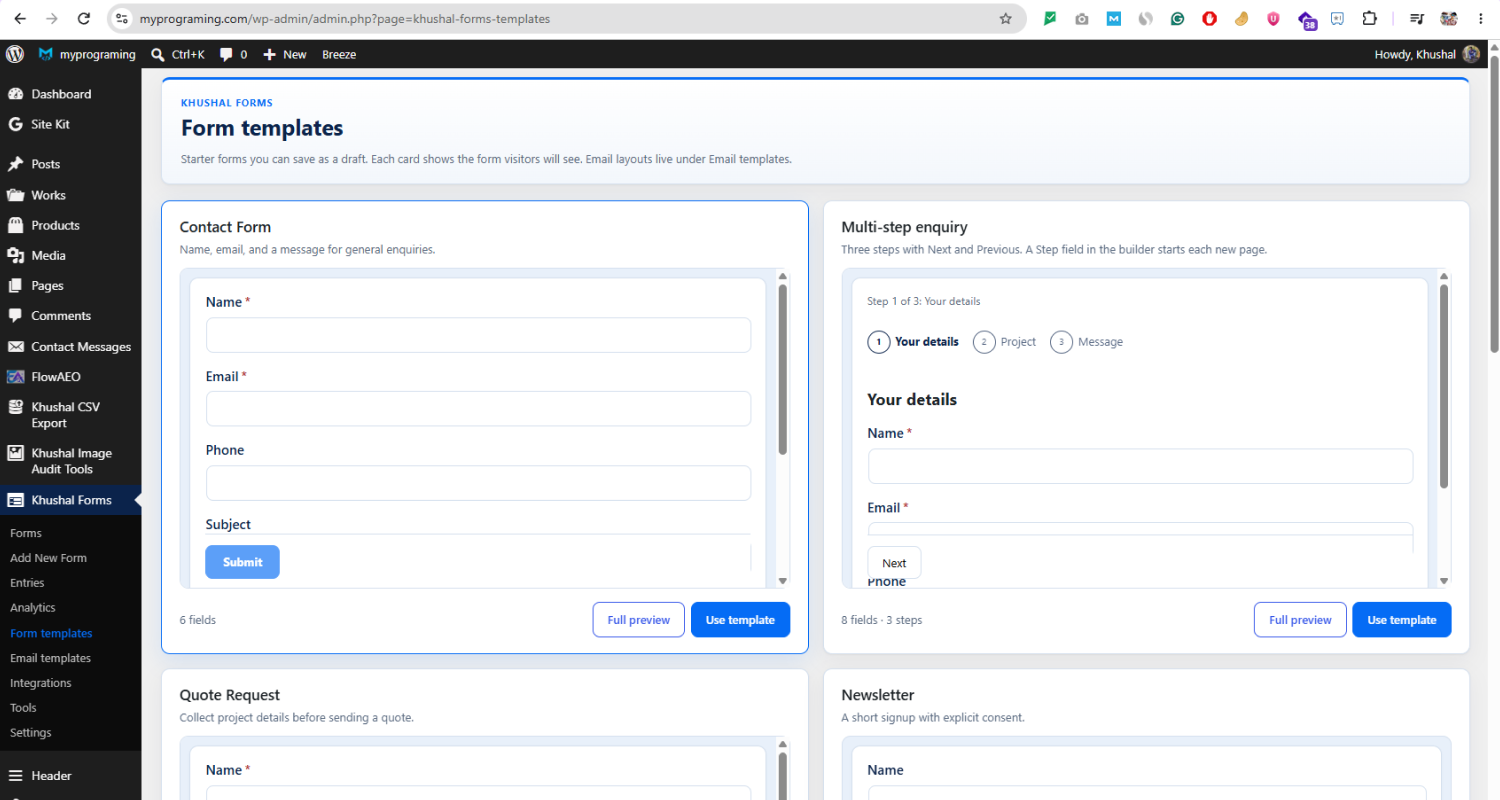Click Name field in Contact Form preview

(478, 335)
